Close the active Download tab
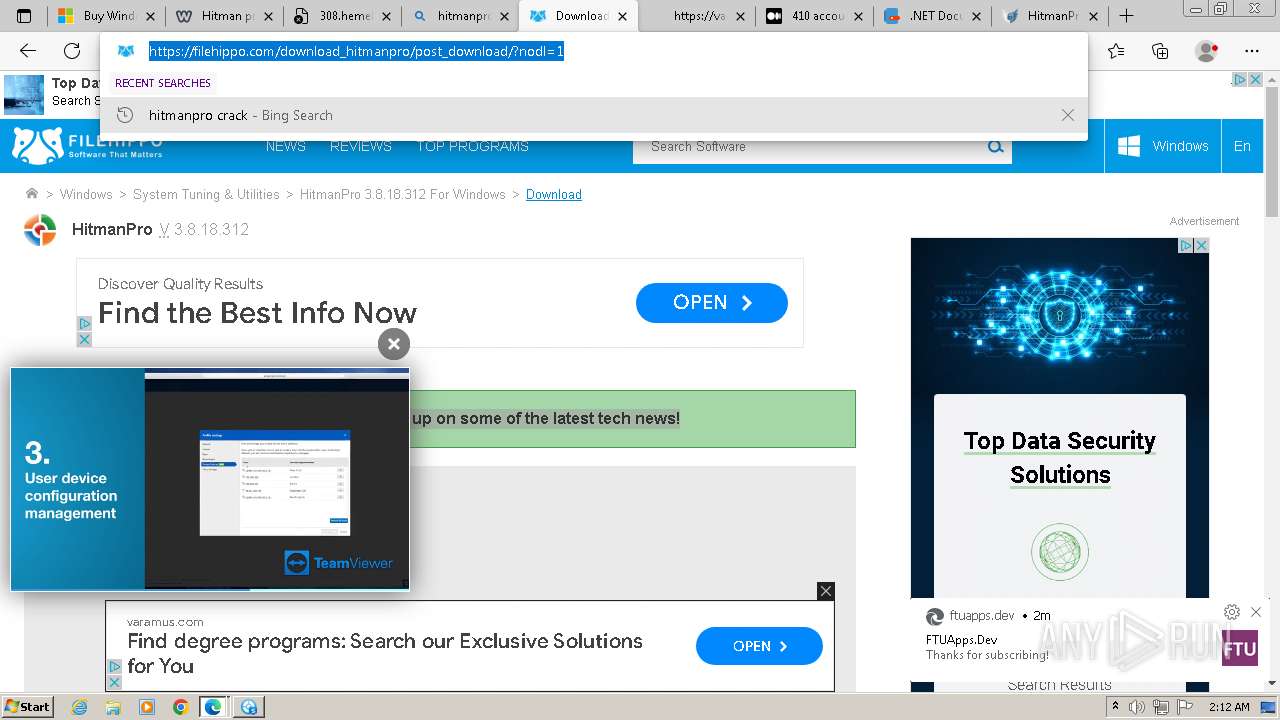1280x720 pixels. click(623, 16)
